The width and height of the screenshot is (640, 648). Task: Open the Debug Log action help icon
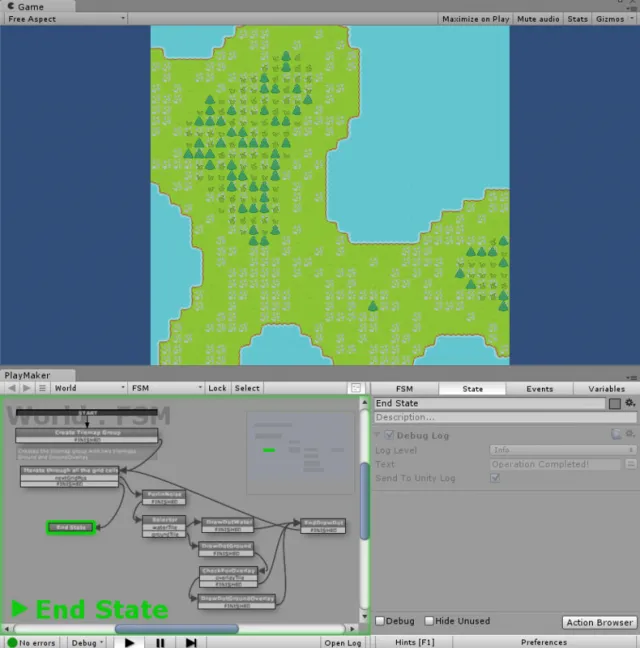616,434
